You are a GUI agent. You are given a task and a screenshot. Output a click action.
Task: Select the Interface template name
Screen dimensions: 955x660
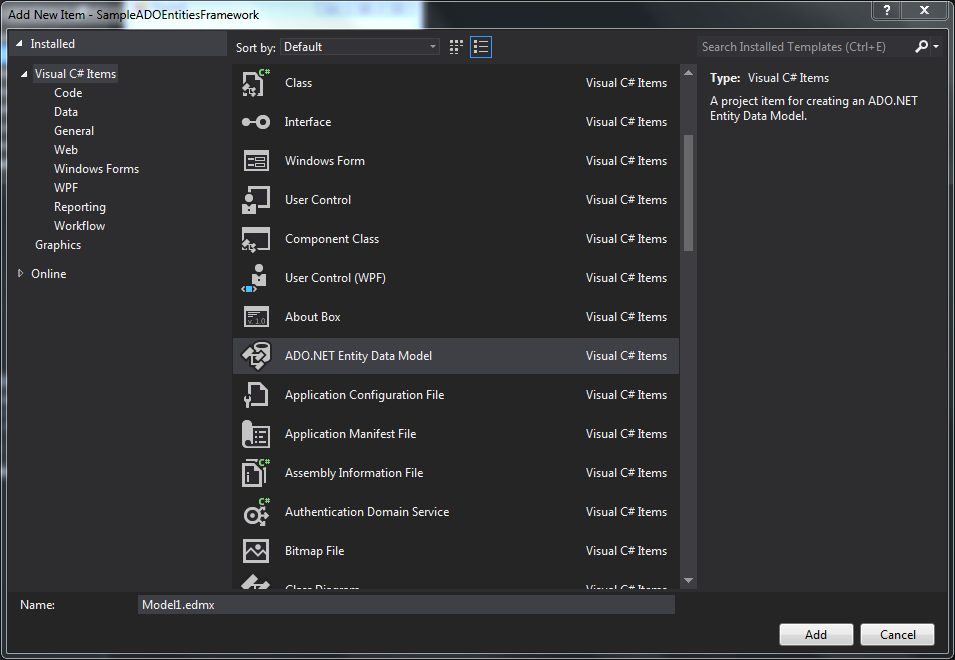[308, 122]
